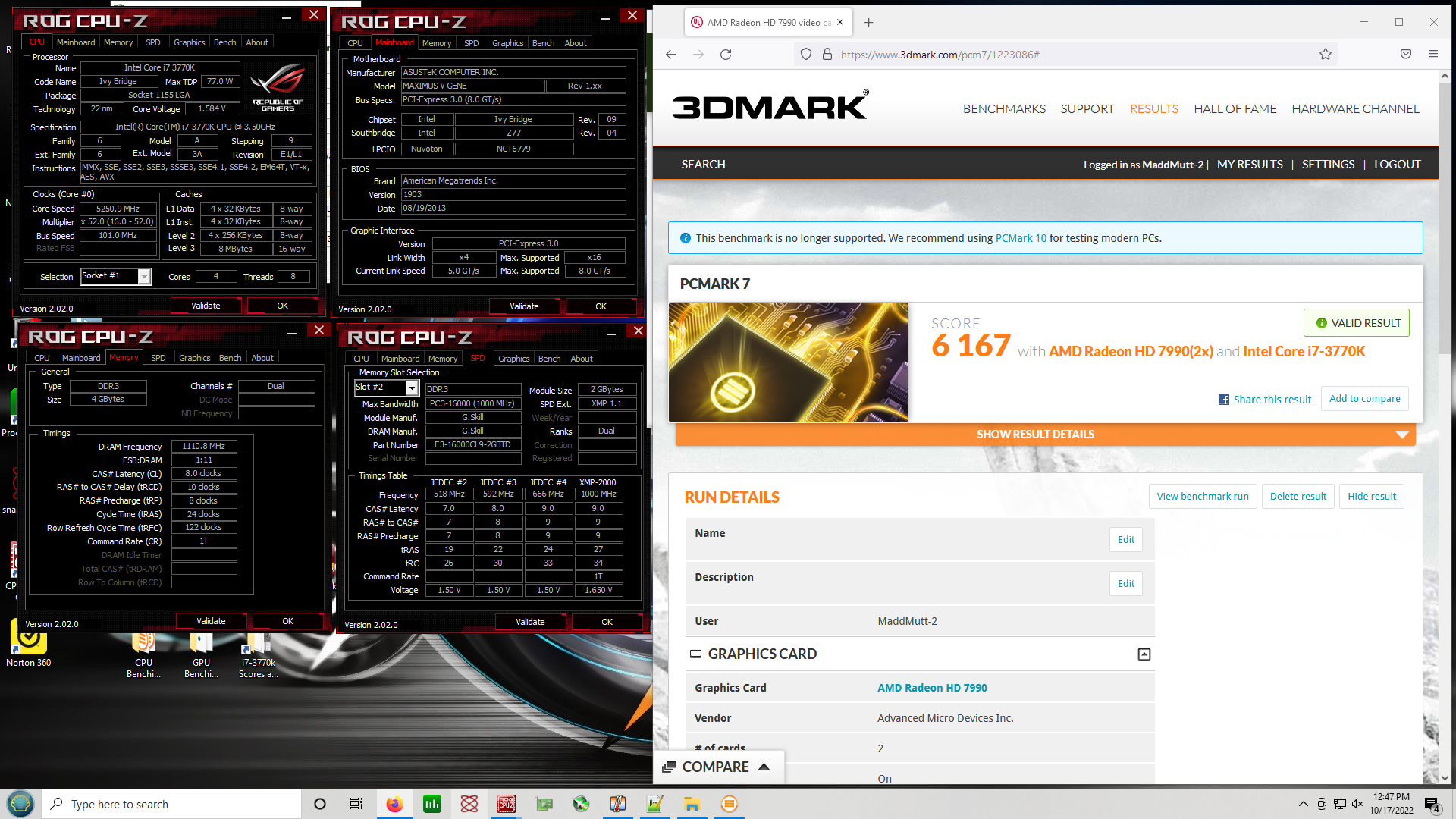Collapse the Graphics Card section
Viewport: 1456px width, 819px height.
click(x=1144, y=654)
